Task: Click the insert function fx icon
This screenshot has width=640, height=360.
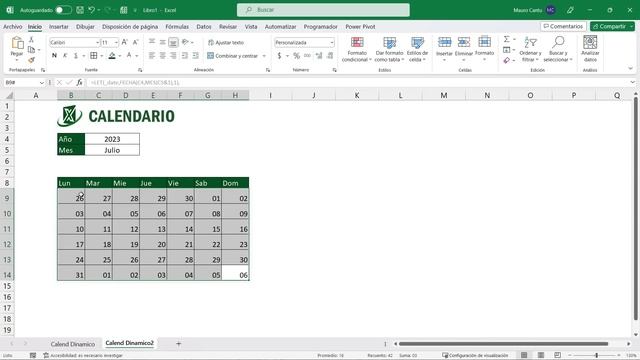Action: [x=80, y=82]
